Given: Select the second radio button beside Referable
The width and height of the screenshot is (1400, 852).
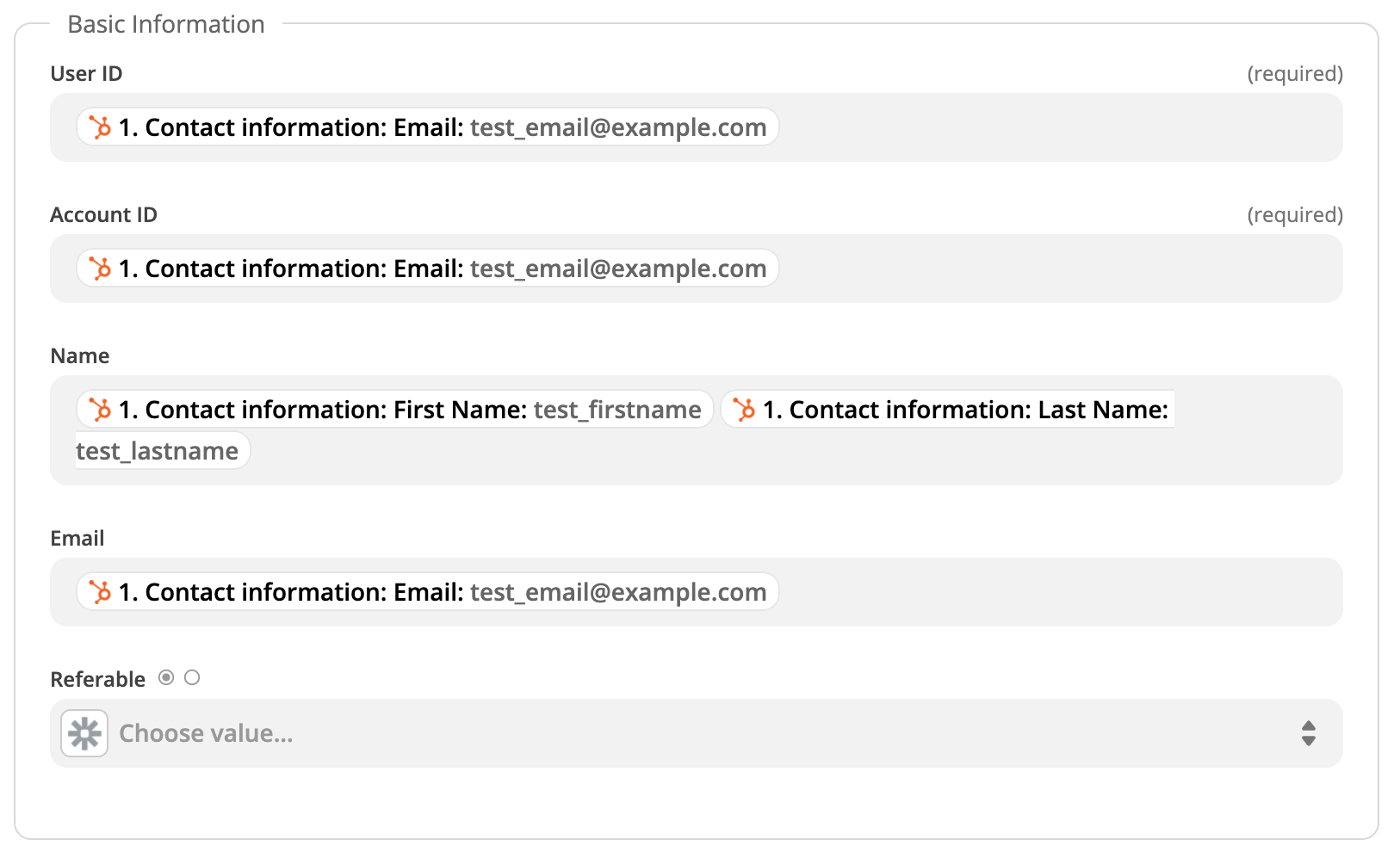Looking at the screenshot, I should [x=192, y=677].
